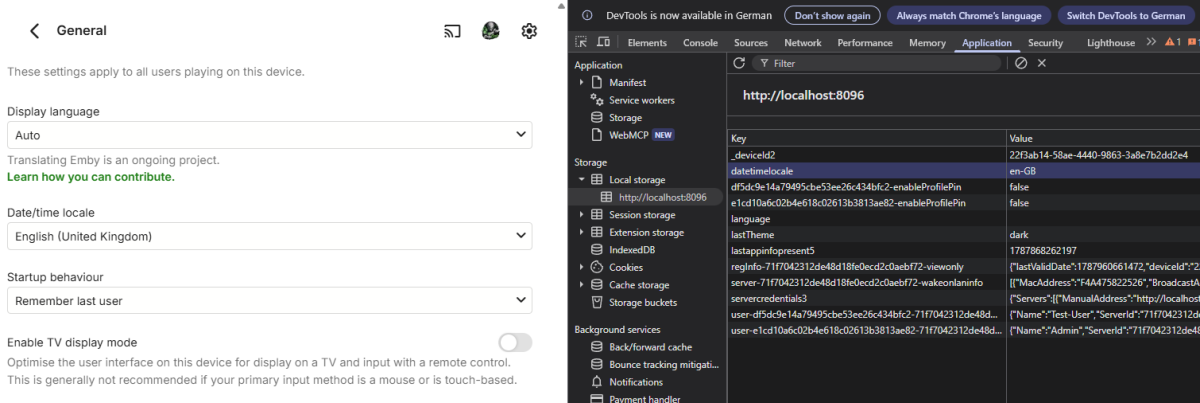Screen dimensions: 1200x403
Task: Open the Startup behaviour dropdown
Action: [270, 300]
